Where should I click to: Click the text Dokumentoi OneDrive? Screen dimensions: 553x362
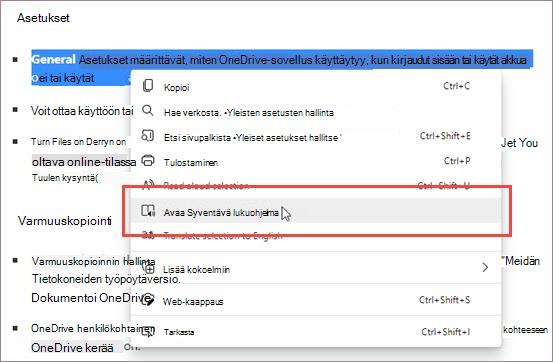[x=91, y=297]
